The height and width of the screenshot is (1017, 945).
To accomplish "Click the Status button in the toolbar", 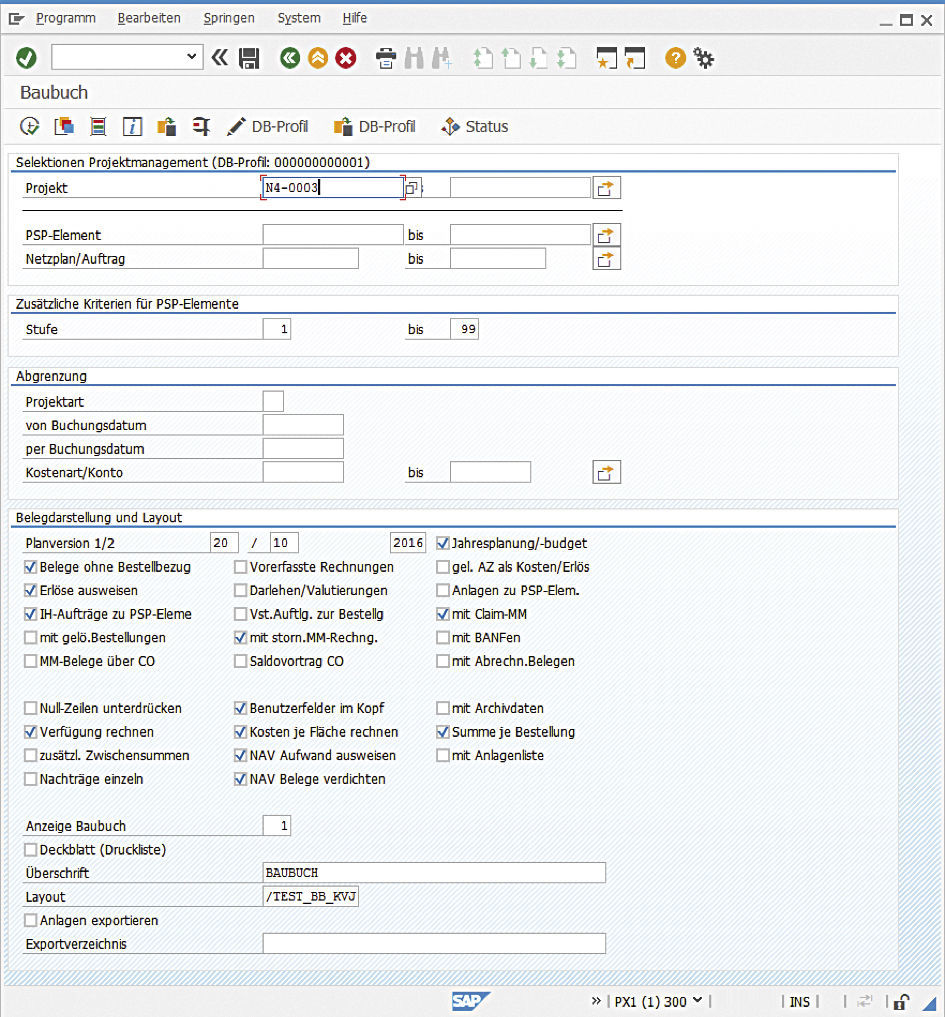I will 474,126.
